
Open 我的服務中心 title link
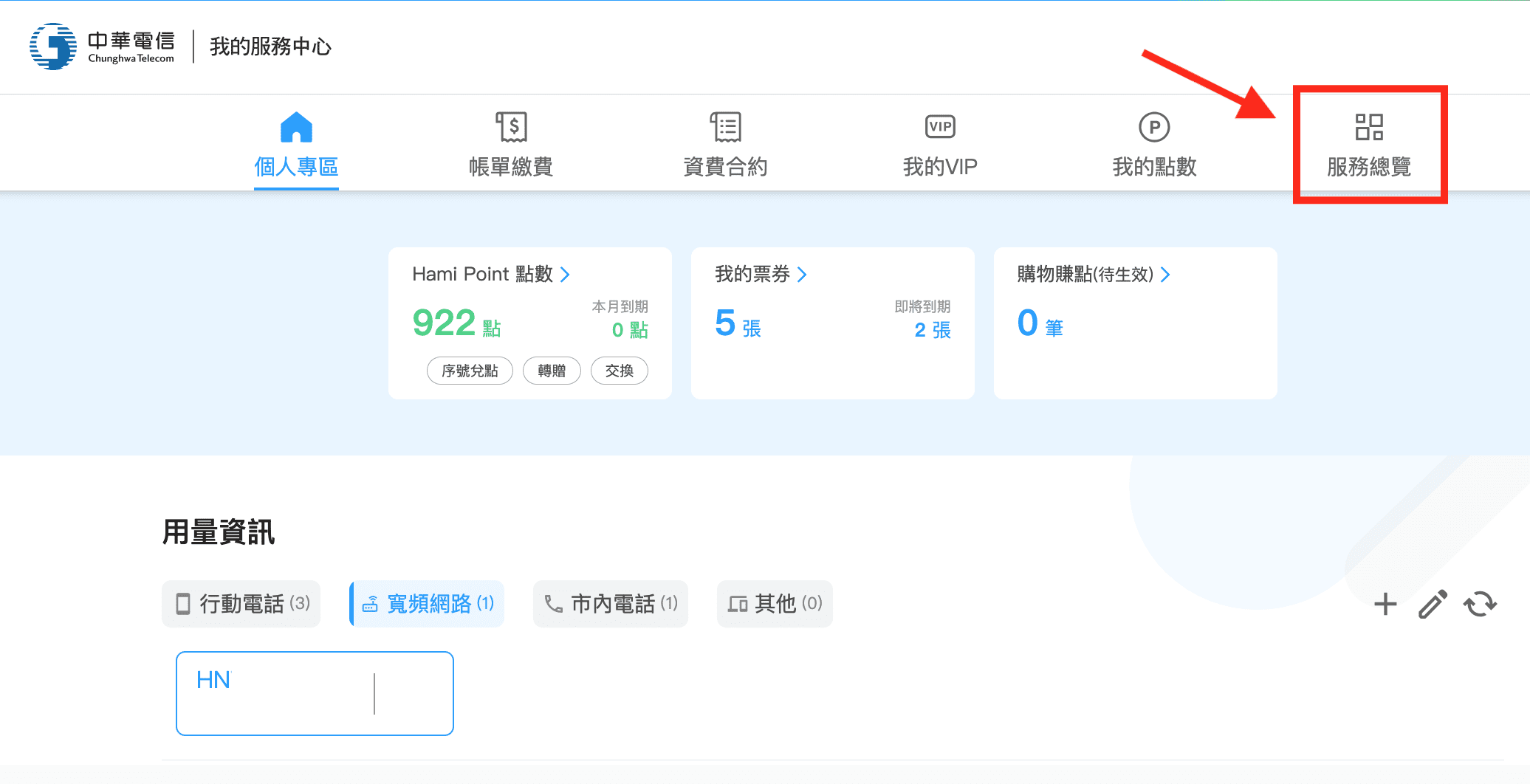(270, 47)
